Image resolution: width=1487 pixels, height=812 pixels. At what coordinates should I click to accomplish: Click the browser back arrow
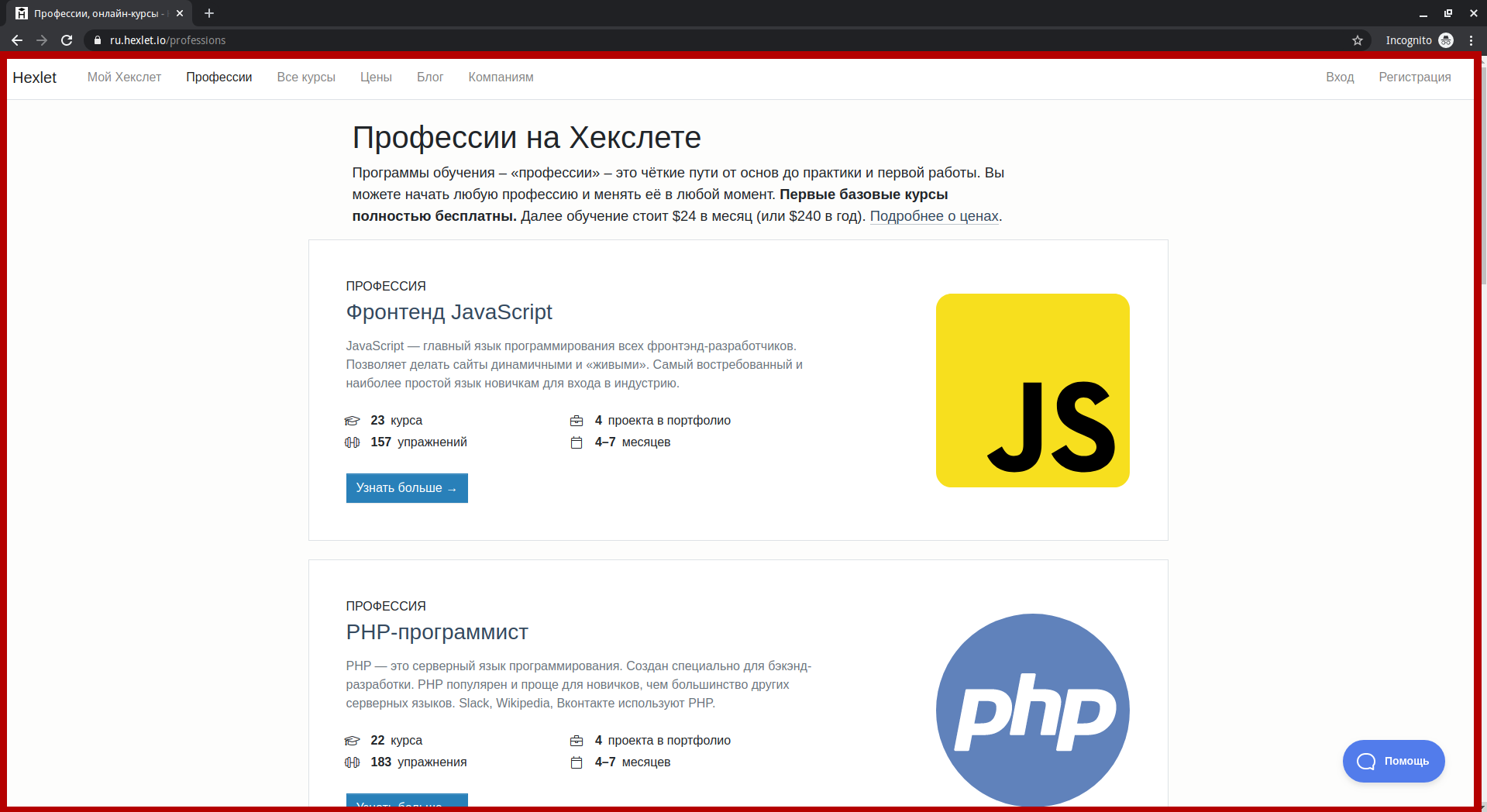tap(17, 40)
